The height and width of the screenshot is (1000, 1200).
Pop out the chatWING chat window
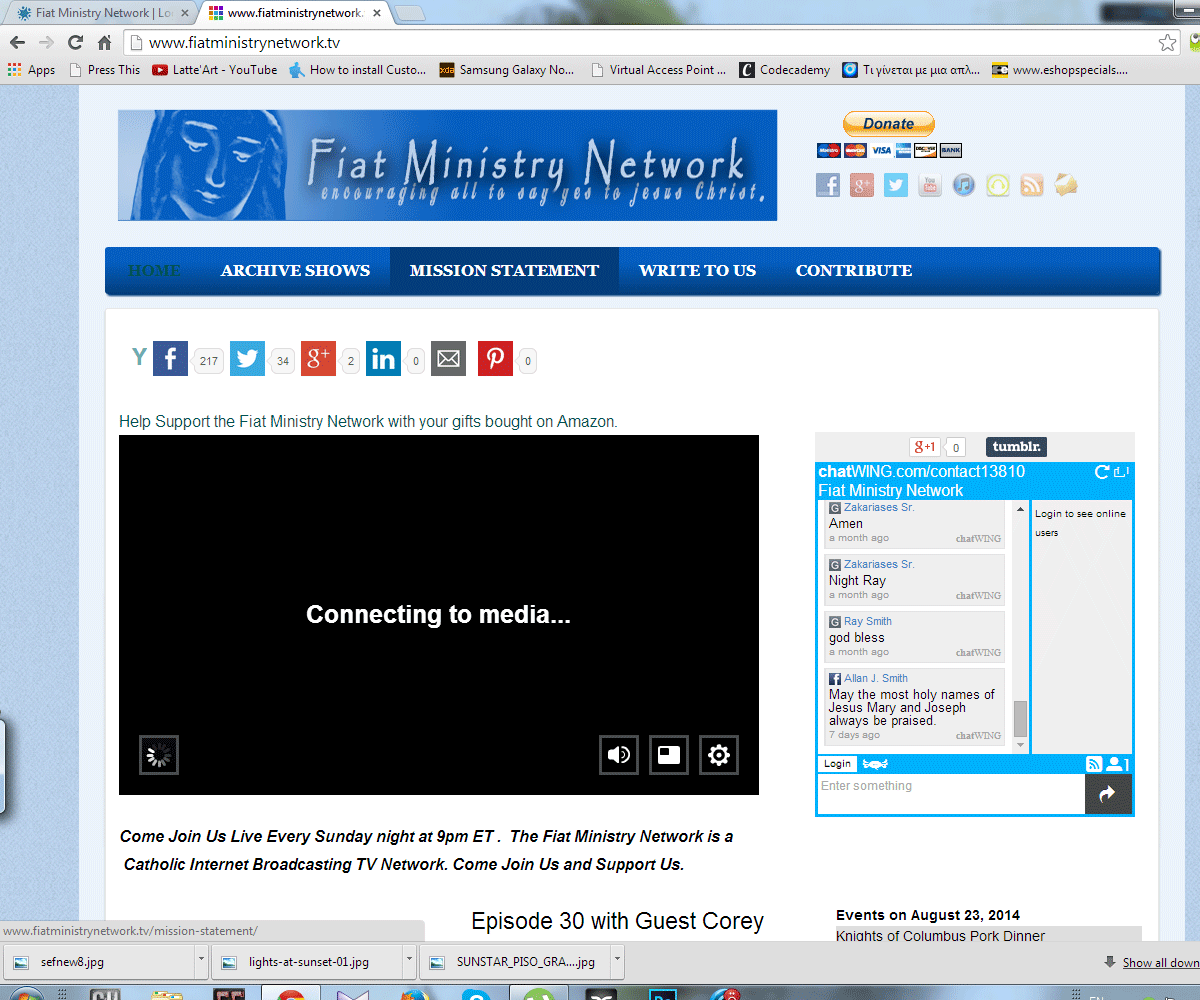tap(1121, 472)
